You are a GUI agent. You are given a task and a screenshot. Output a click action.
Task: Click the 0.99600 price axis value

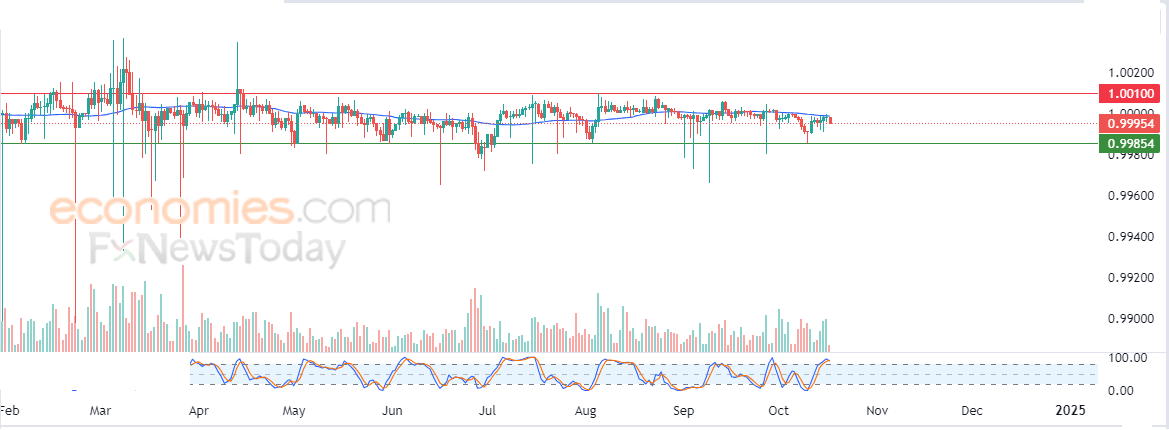click(x=1130, y=197)
